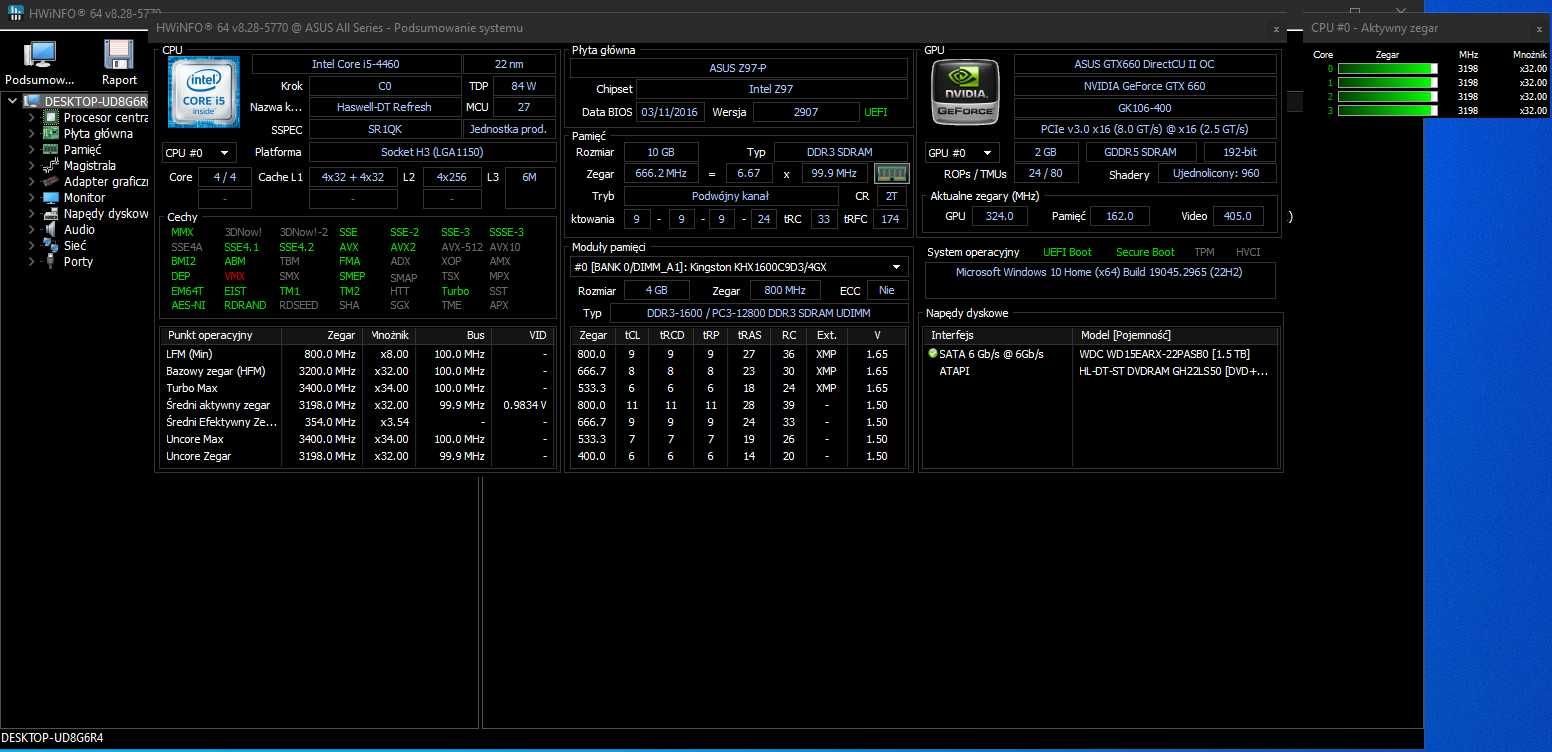This screenshot has height=752, width=1552.
Task: Click the NVIDIA GeForce logo
Action: (x=965, y=93)
